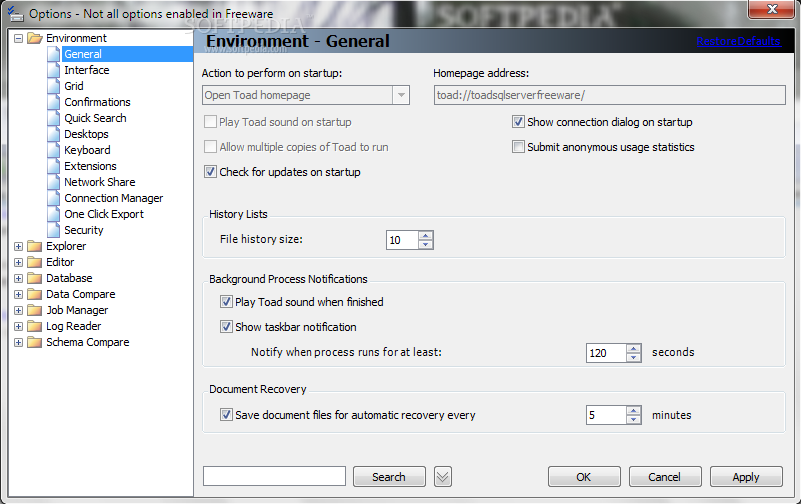Click double-chevron search options icon
This screenshot has height=504, width=801.
pyautogui.click(x=443, y=477)
